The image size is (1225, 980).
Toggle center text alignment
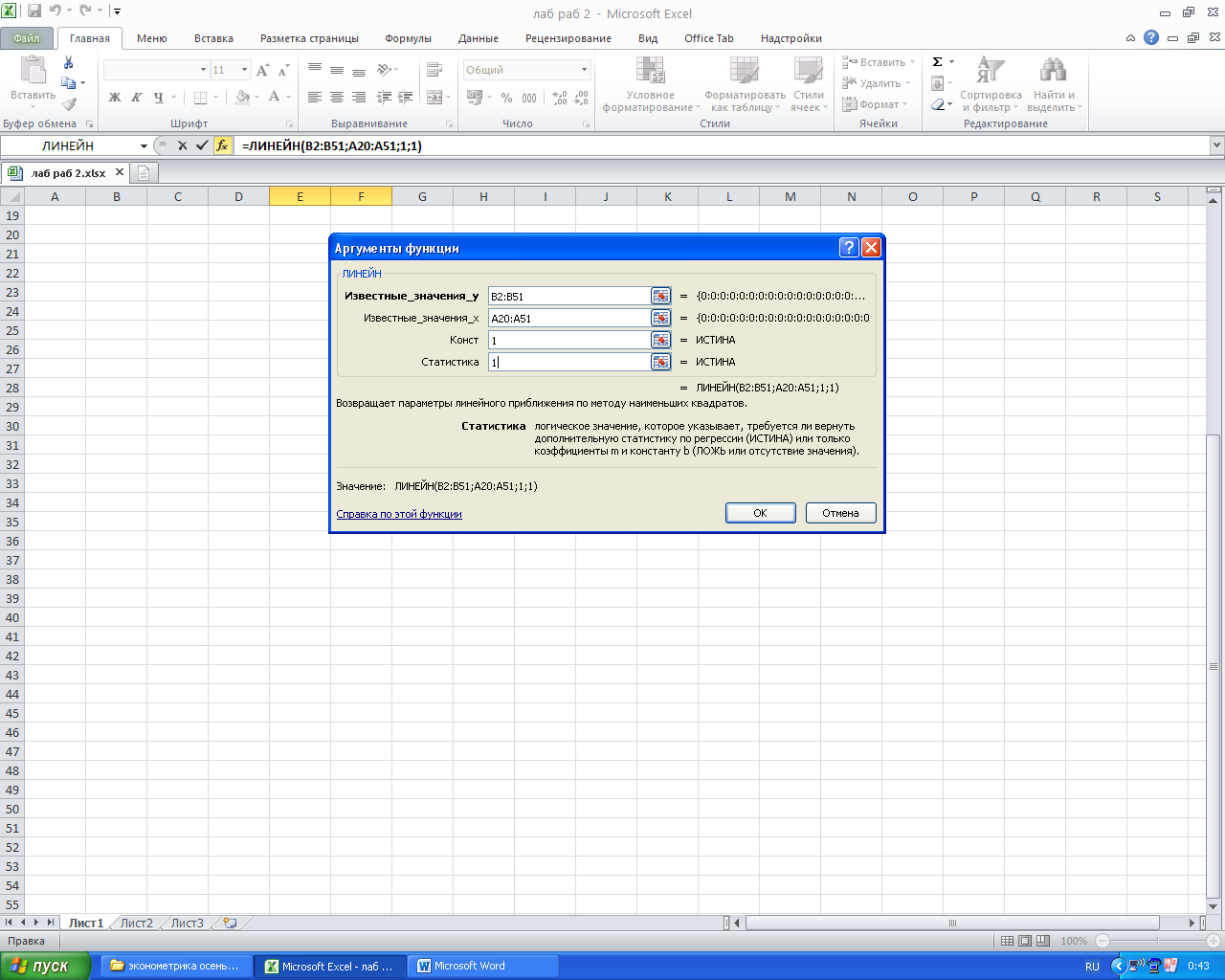[x=337, y=97]
